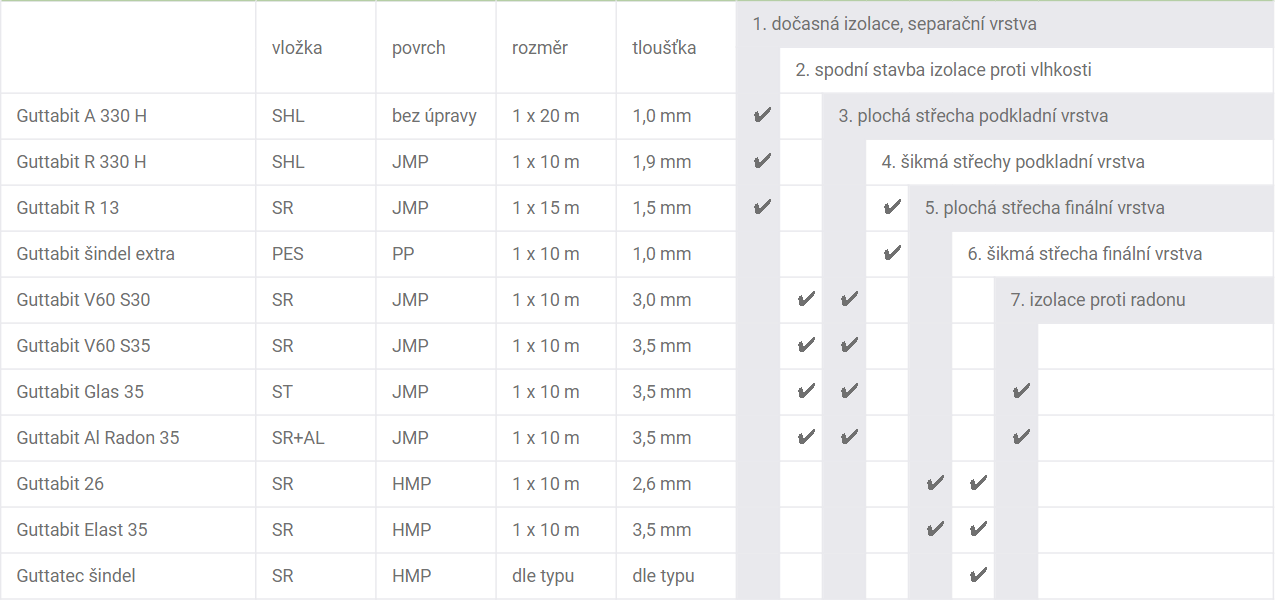Click the leftmost checkmark in the Guttabit V60 S30 row
This screenshot has width=1275, height=604.
point(806,300)
